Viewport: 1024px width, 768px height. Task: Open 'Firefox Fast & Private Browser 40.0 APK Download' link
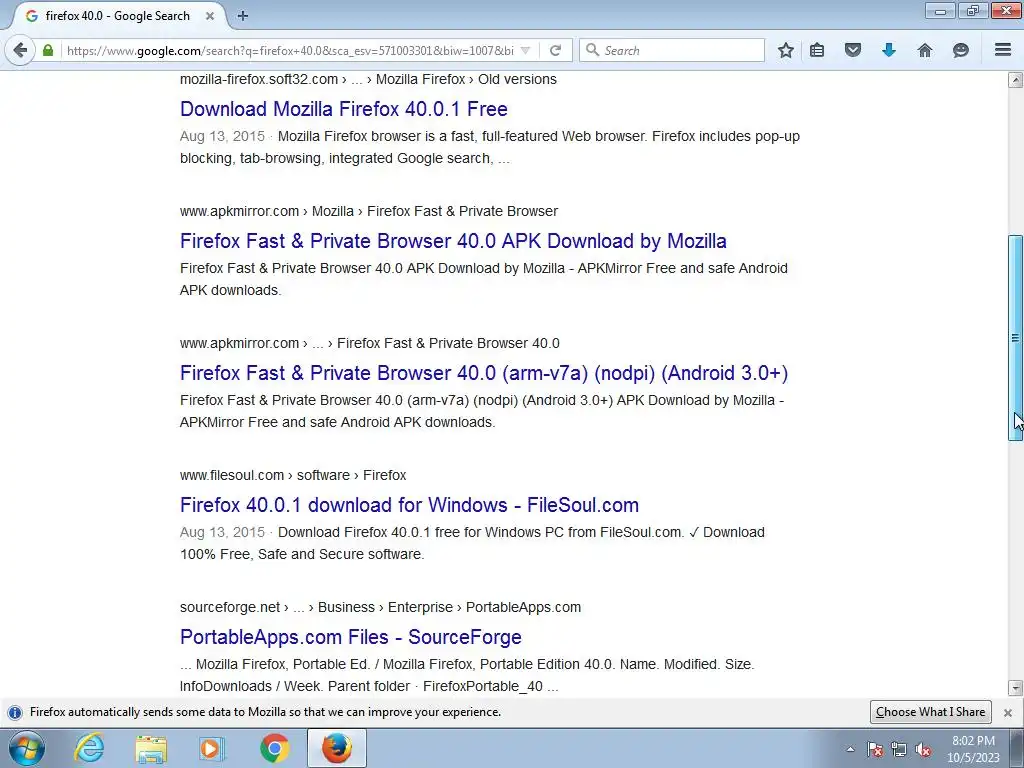(453, 241)
